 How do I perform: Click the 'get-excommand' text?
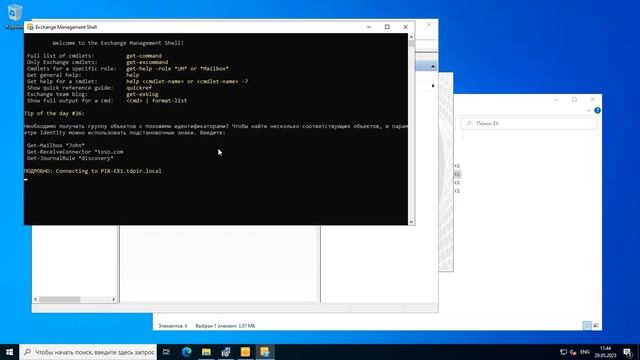[147, 62]
